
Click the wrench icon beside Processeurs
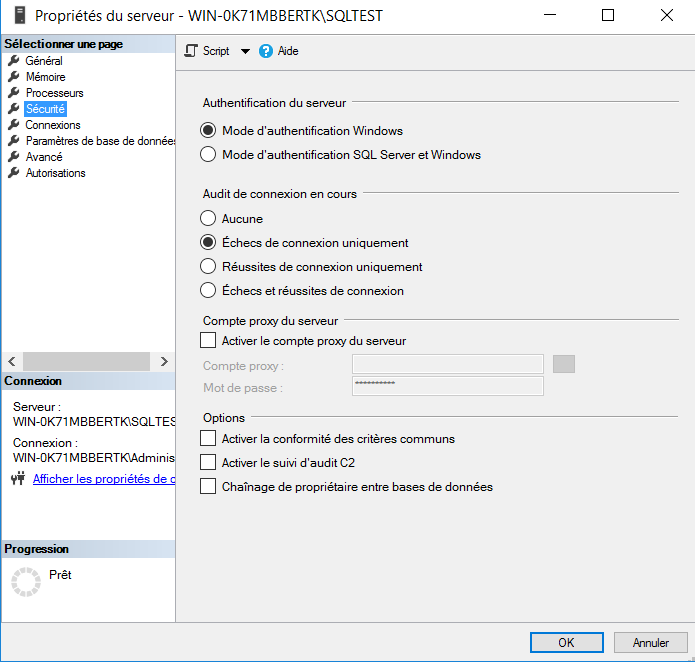(x=14, y=93)
